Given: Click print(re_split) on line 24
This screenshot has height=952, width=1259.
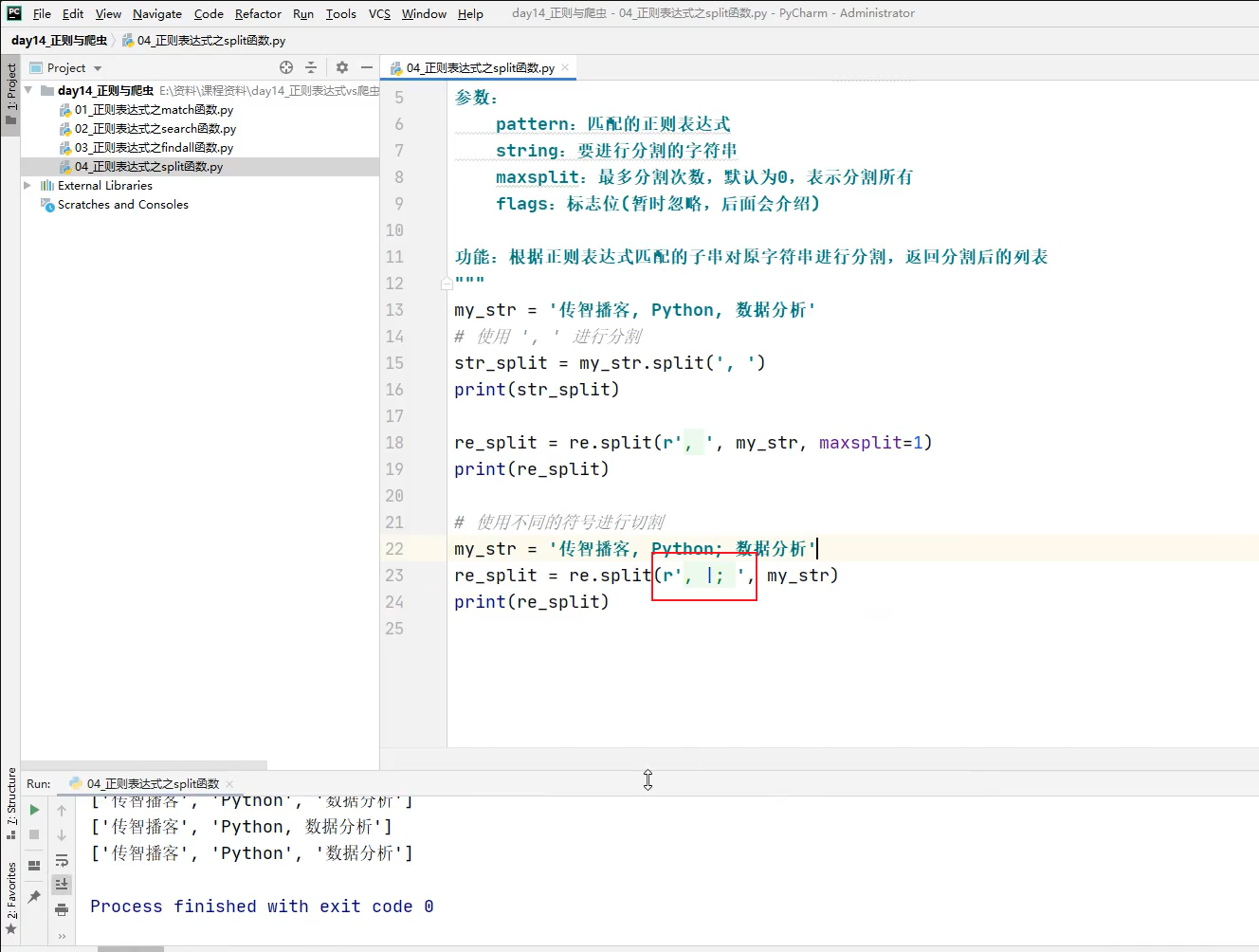Looking at the screenshot, I should pyautogui.click(x=532, y=601).
